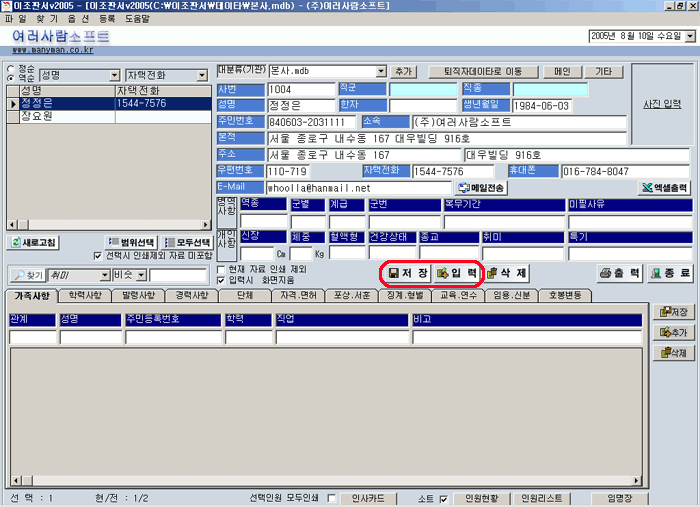Click the 저장 (save) button with disk icon
This screenshot has height=507, width=700.
pos(408,273)
